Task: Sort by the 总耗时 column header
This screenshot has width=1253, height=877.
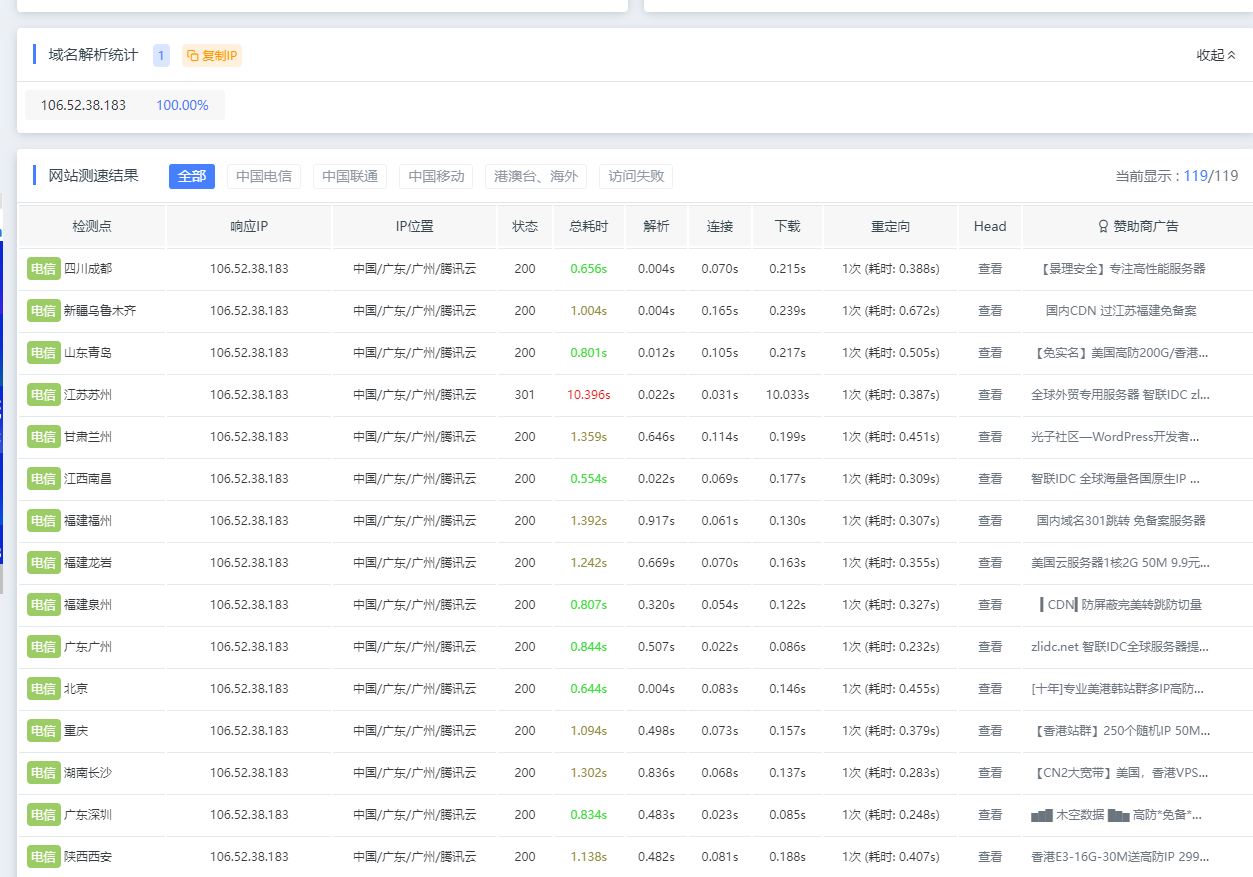Action: pyautogui.click(x=588, y=227)
